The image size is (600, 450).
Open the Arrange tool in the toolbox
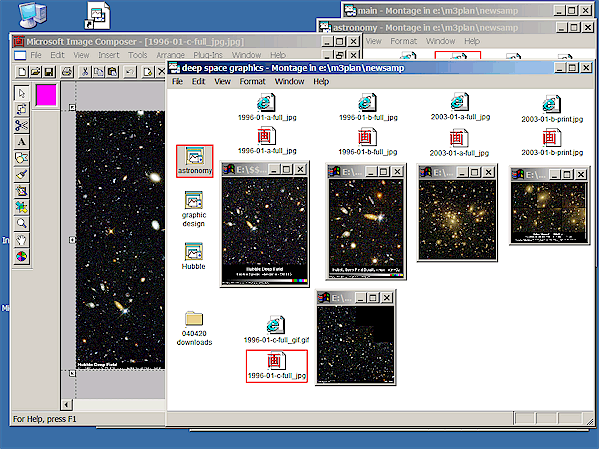pyautogui.click(x=21, y=109)
